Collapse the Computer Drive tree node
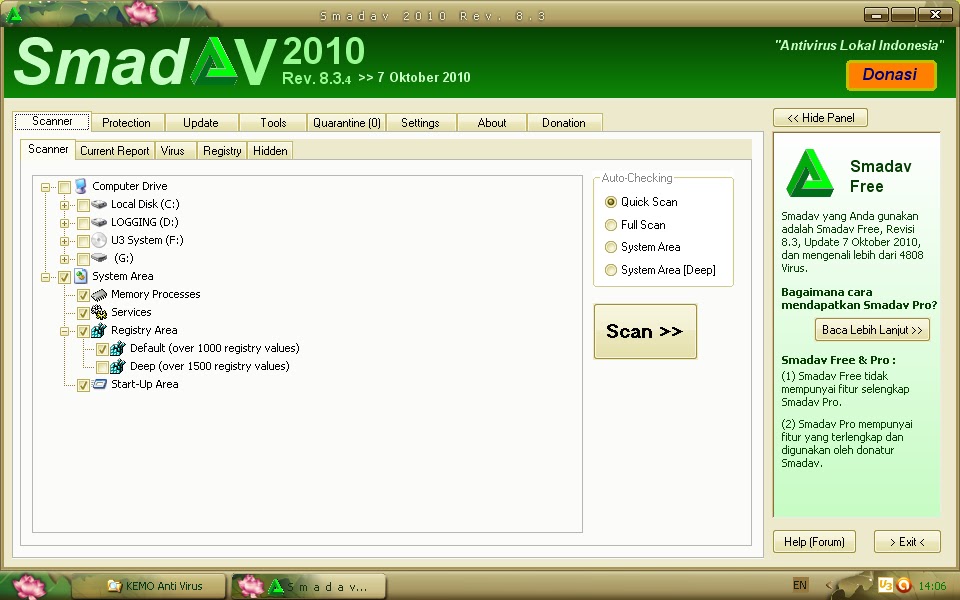 pos(45,187)
